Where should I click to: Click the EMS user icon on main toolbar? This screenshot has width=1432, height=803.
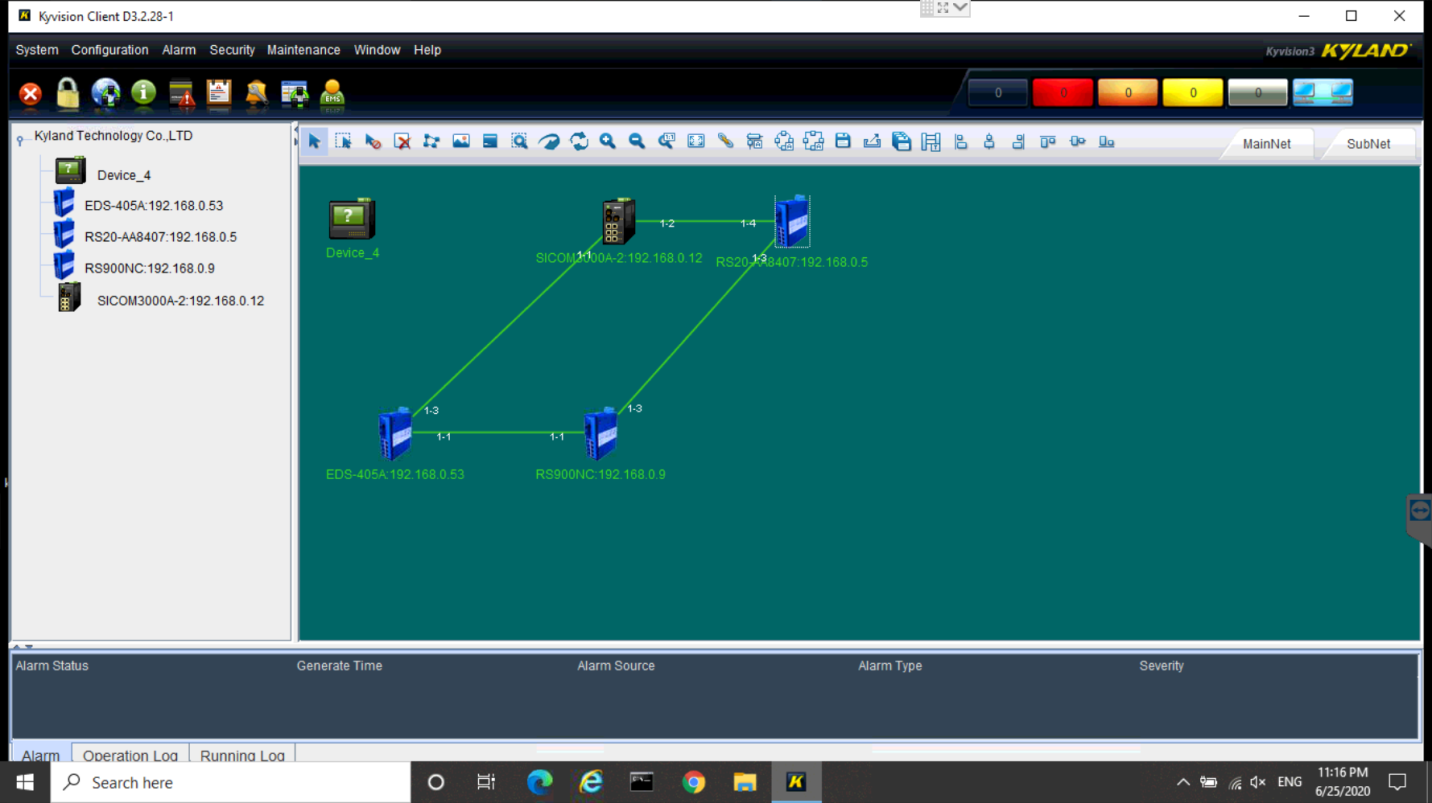[331, 94]
